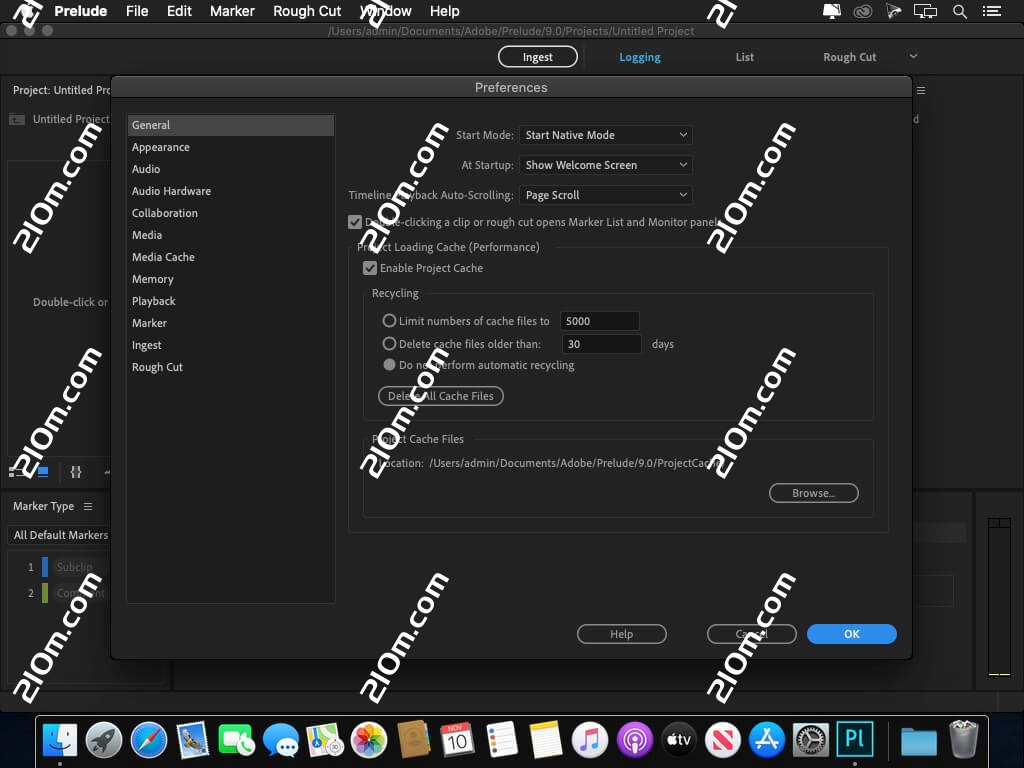Select Collaboration preferences category
1024x768 pixels.
pyautogui.click(x=231, y=213)
